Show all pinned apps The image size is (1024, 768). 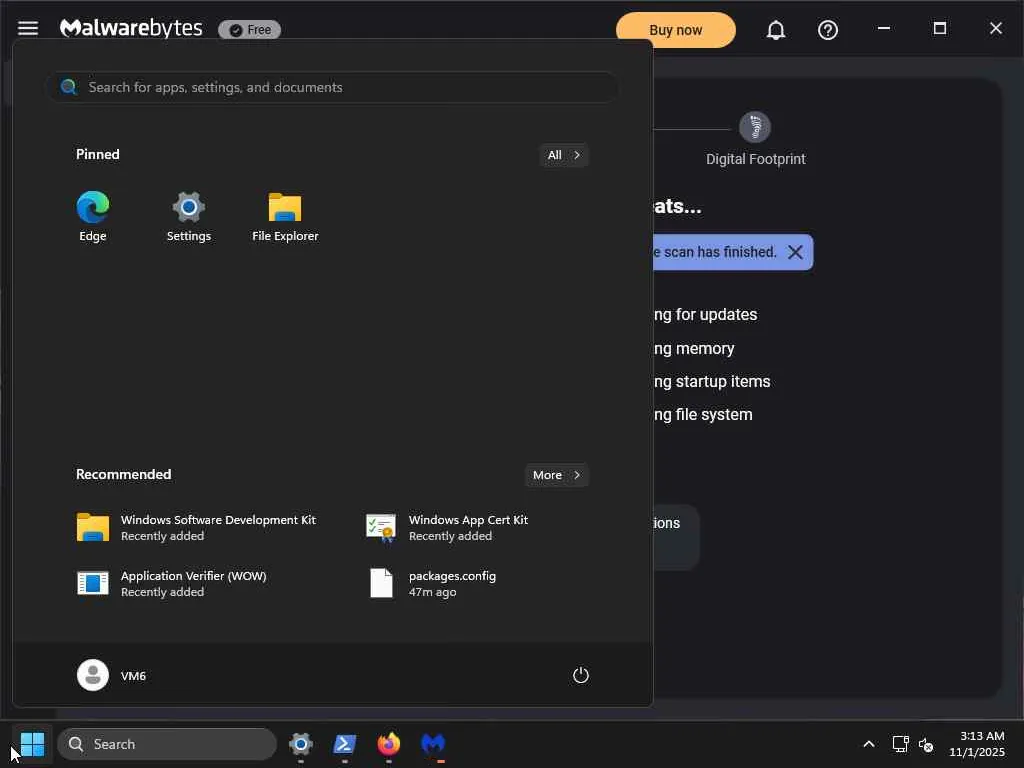(x=564, y=155)
